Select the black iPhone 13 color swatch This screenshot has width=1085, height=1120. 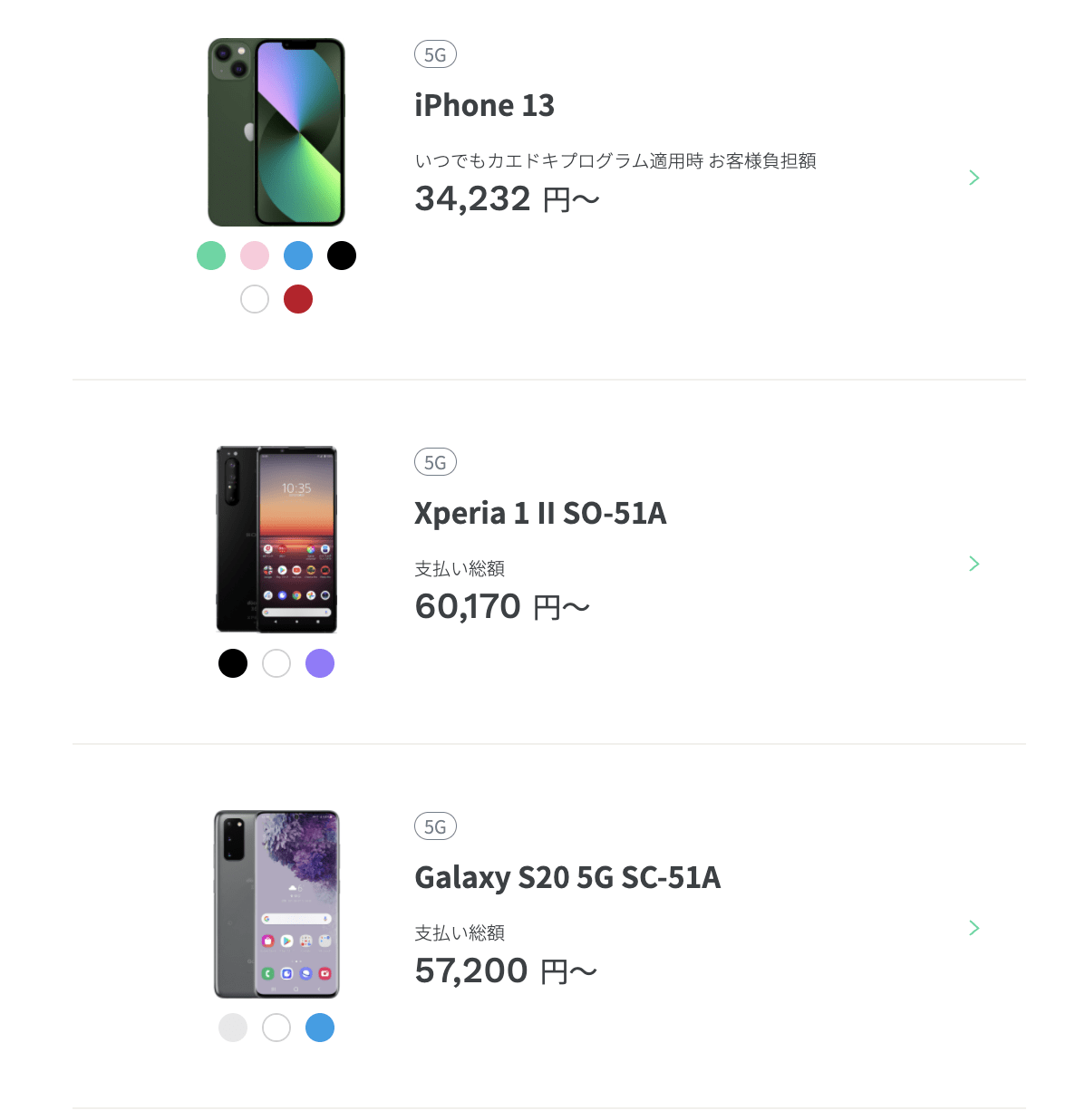342,256
